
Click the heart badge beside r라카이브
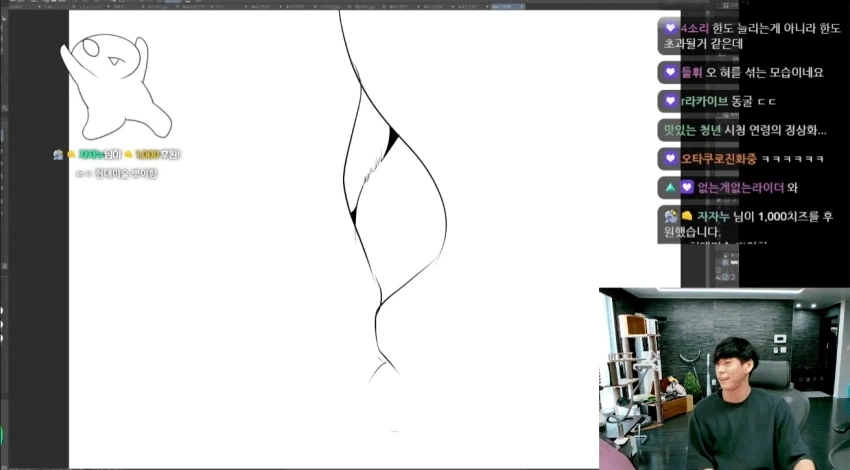pyautogui.click(x=671, y=101)
